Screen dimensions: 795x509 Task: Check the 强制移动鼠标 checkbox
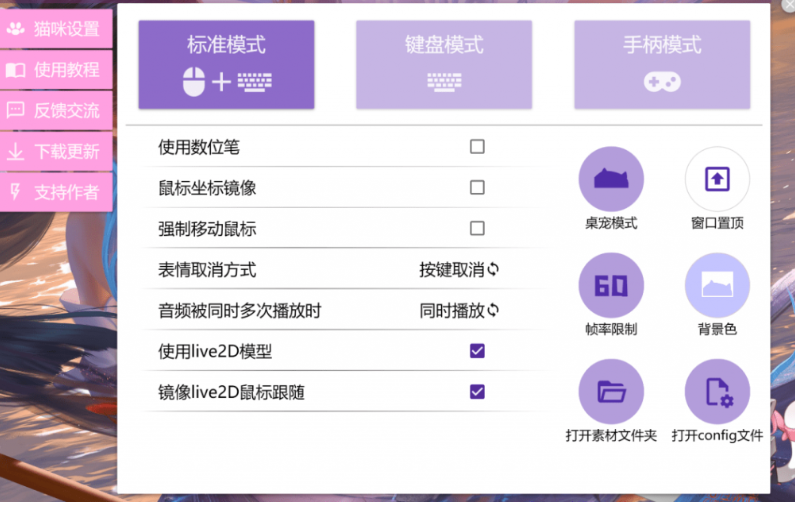coord(477,228)
